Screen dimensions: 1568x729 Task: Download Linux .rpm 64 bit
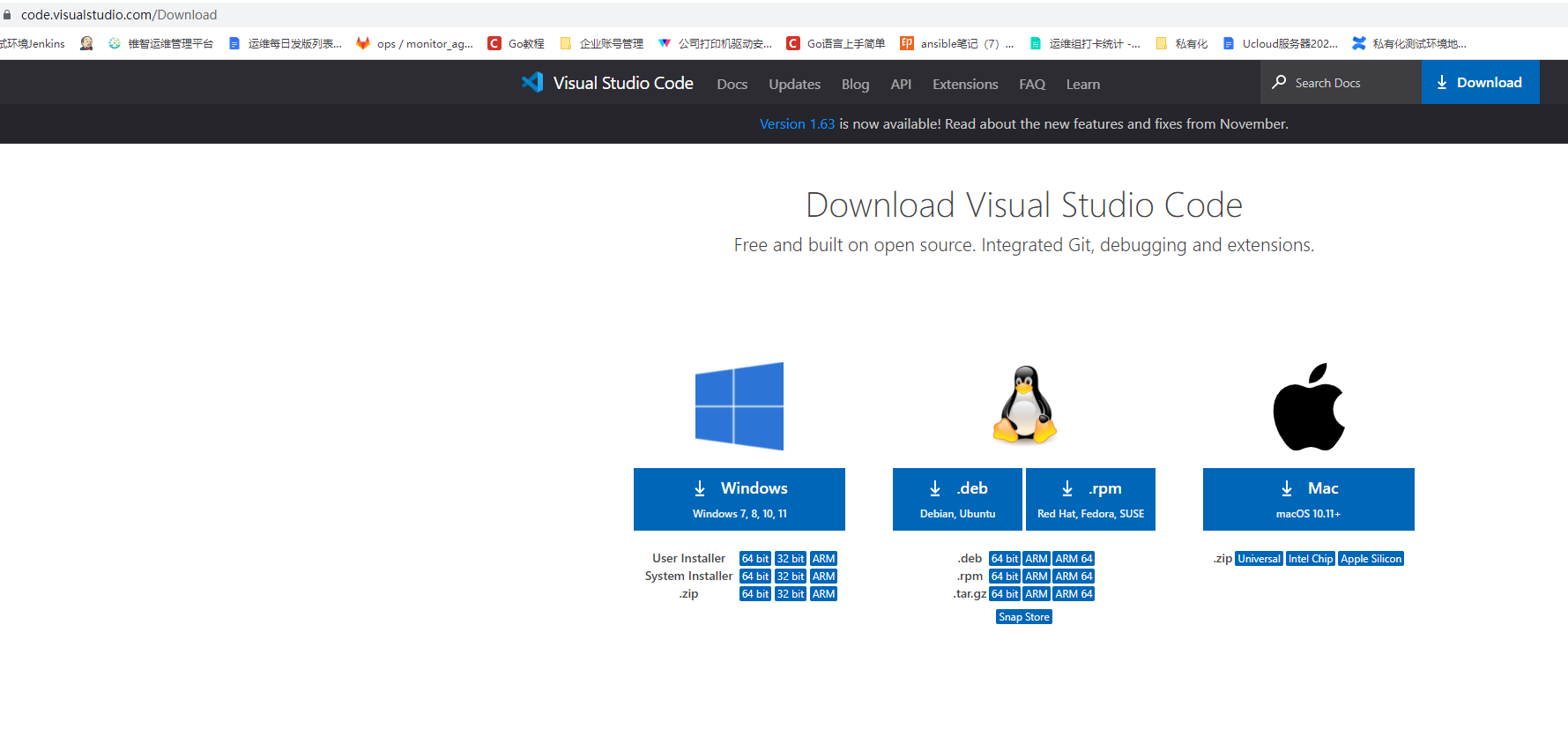click(x=1005, y=577)
